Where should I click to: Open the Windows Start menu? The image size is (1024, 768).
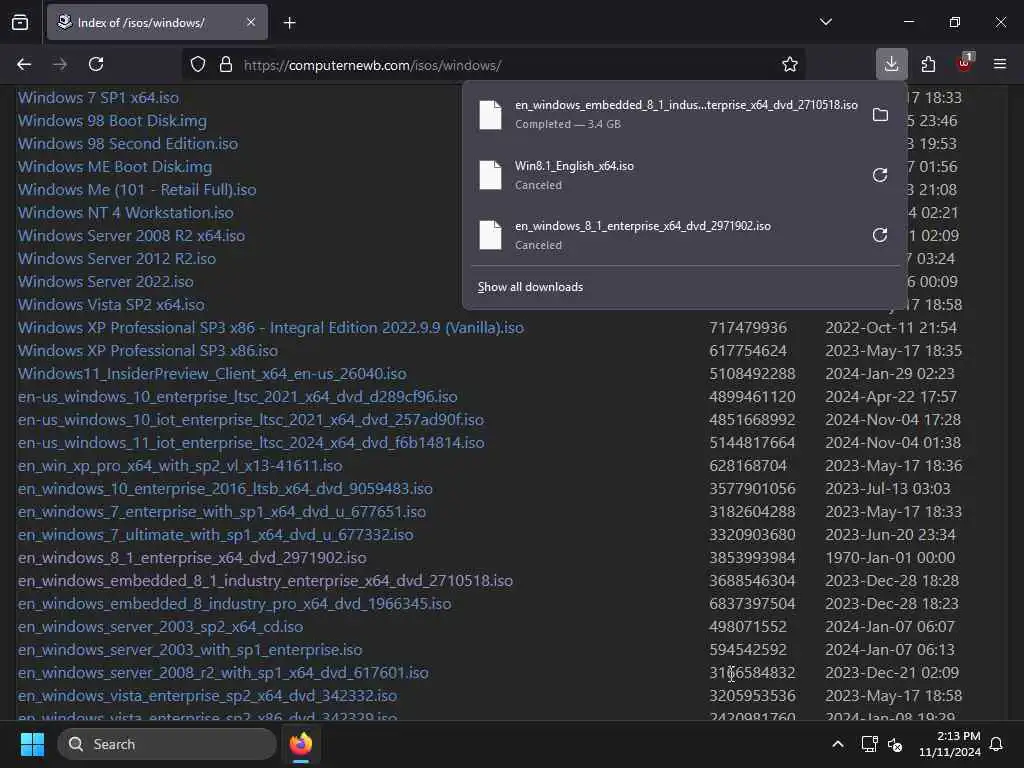point(32,744)
